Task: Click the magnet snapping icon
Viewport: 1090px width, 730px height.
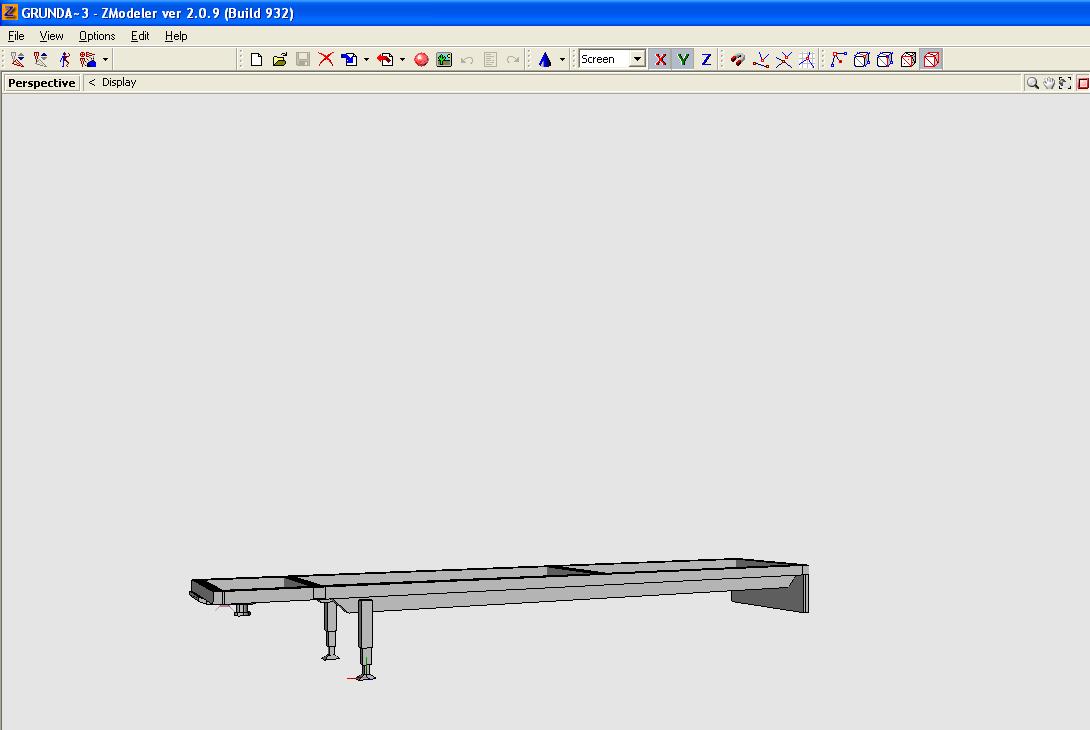Action: [737, 60]
